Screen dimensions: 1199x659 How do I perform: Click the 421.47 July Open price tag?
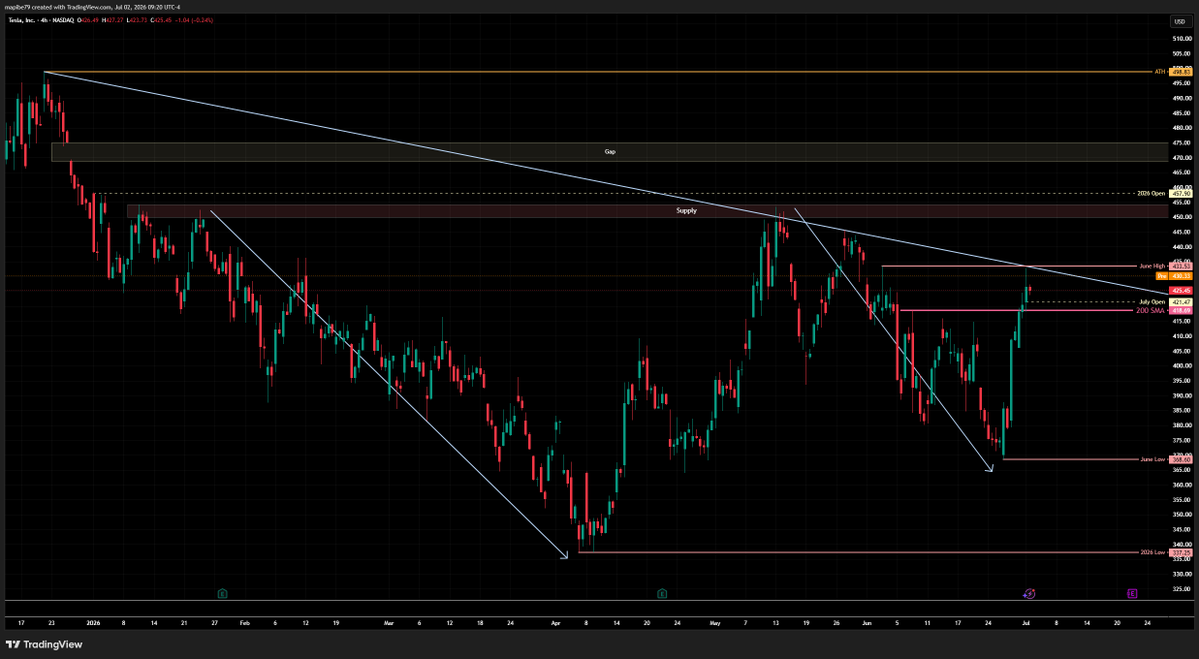click(1181, 302)
